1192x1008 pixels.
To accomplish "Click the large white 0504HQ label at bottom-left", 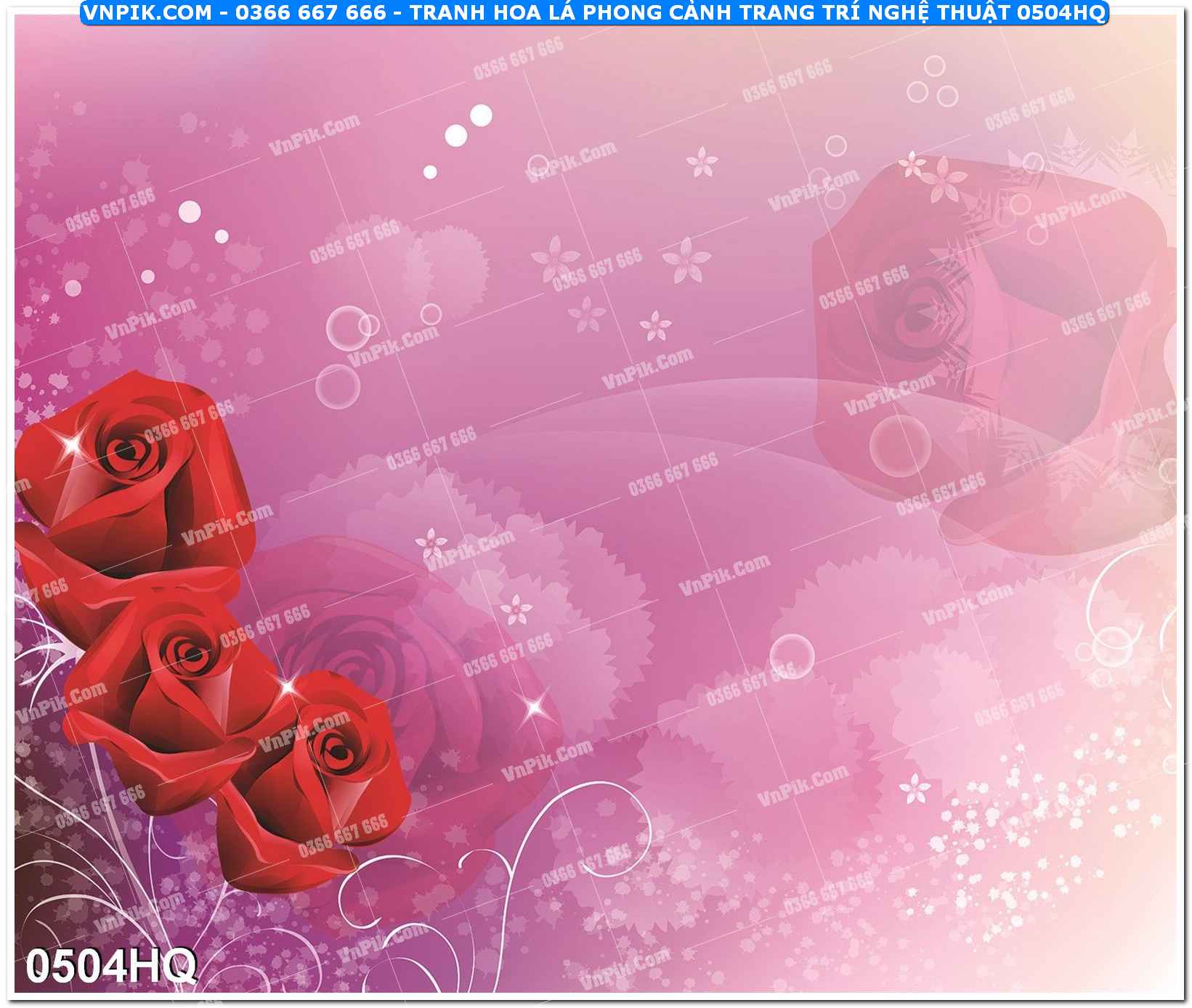I will coord(110,967).
